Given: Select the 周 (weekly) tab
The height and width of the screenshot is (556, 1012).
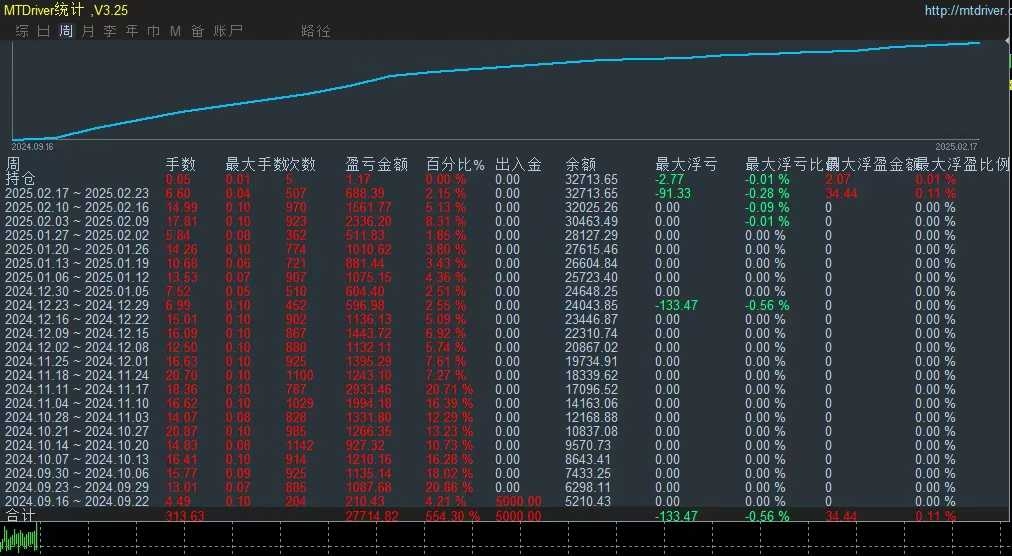Looking at the screenshot, I should click(66, 31).
